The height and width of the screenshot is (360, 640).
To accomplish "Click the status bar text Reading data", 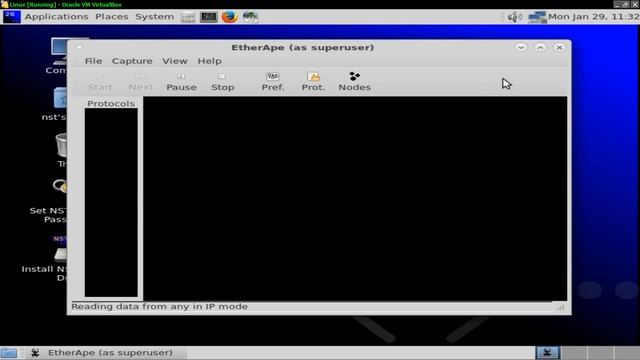I will click(159, 307).
